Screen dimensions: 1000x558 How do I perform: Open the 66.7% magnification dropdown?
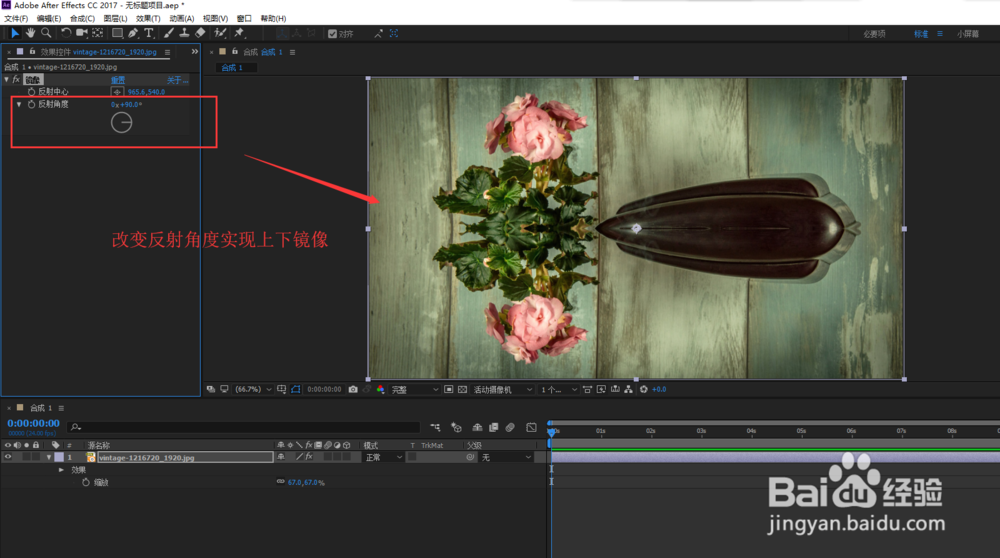click(x=253, y=389)
